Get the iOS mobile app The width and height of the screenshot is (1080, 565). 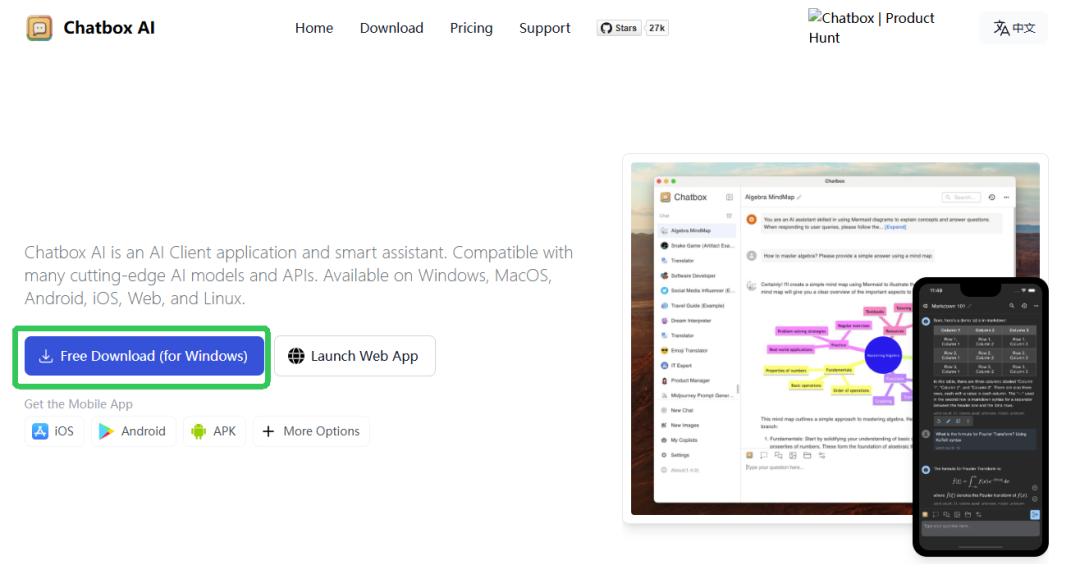(x=54, y=431)
